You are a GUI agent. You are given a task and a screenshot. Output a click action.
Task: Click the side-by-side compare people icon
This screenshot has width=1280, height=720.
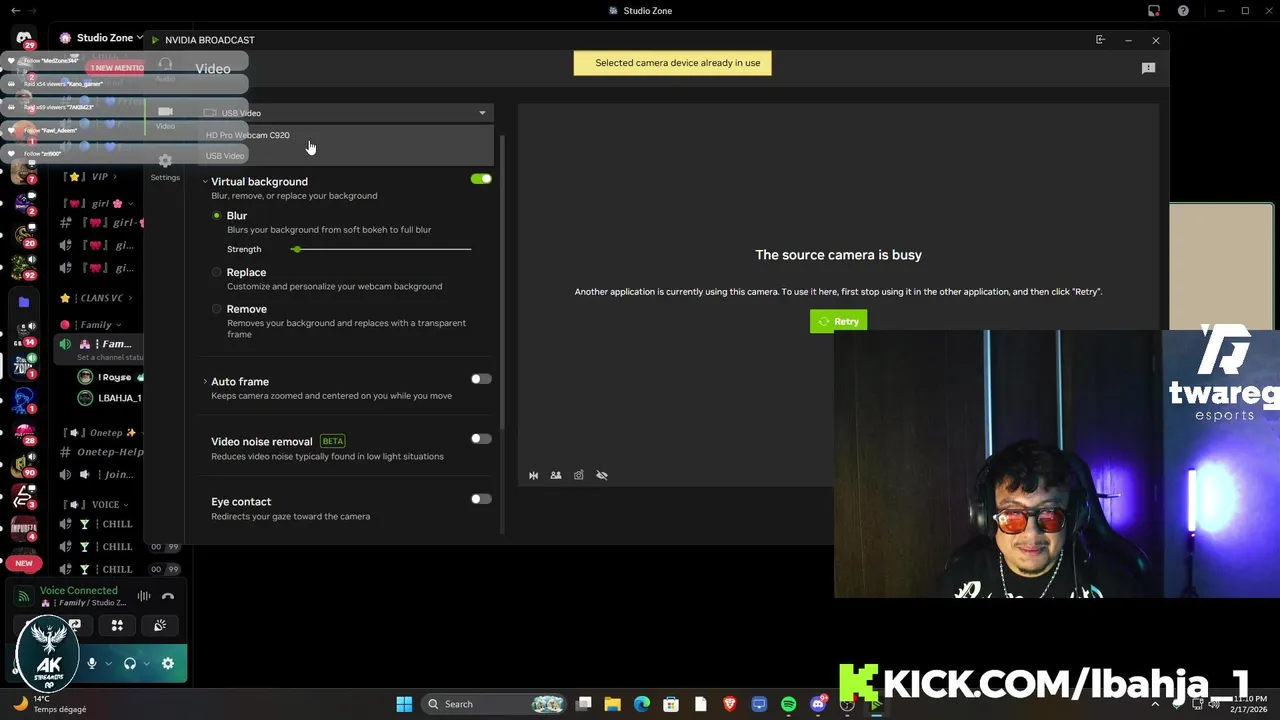556,475
